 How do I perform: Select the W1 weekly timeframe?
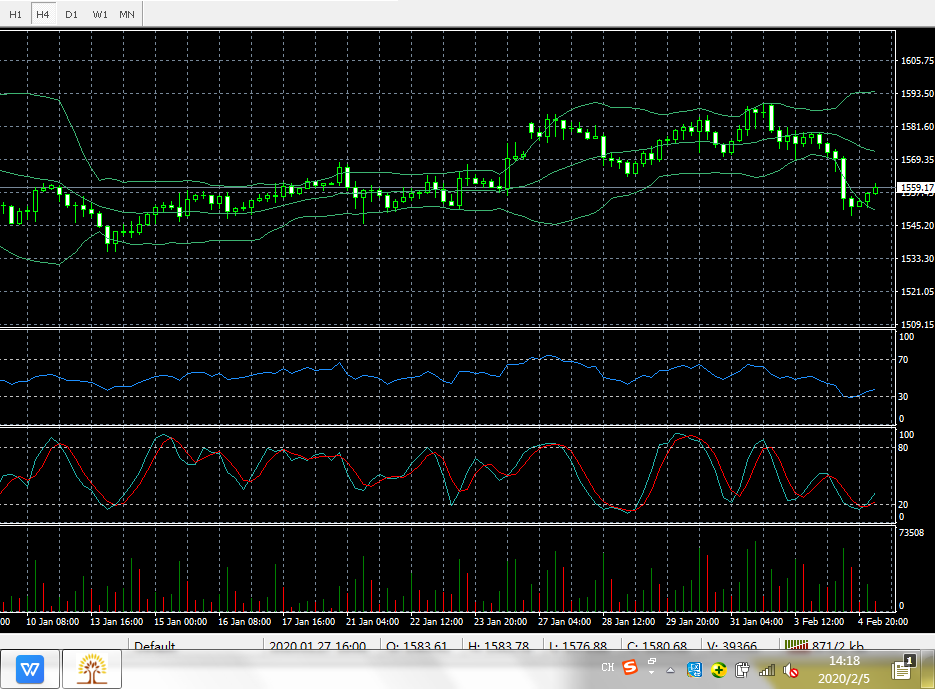coord(99,14)
